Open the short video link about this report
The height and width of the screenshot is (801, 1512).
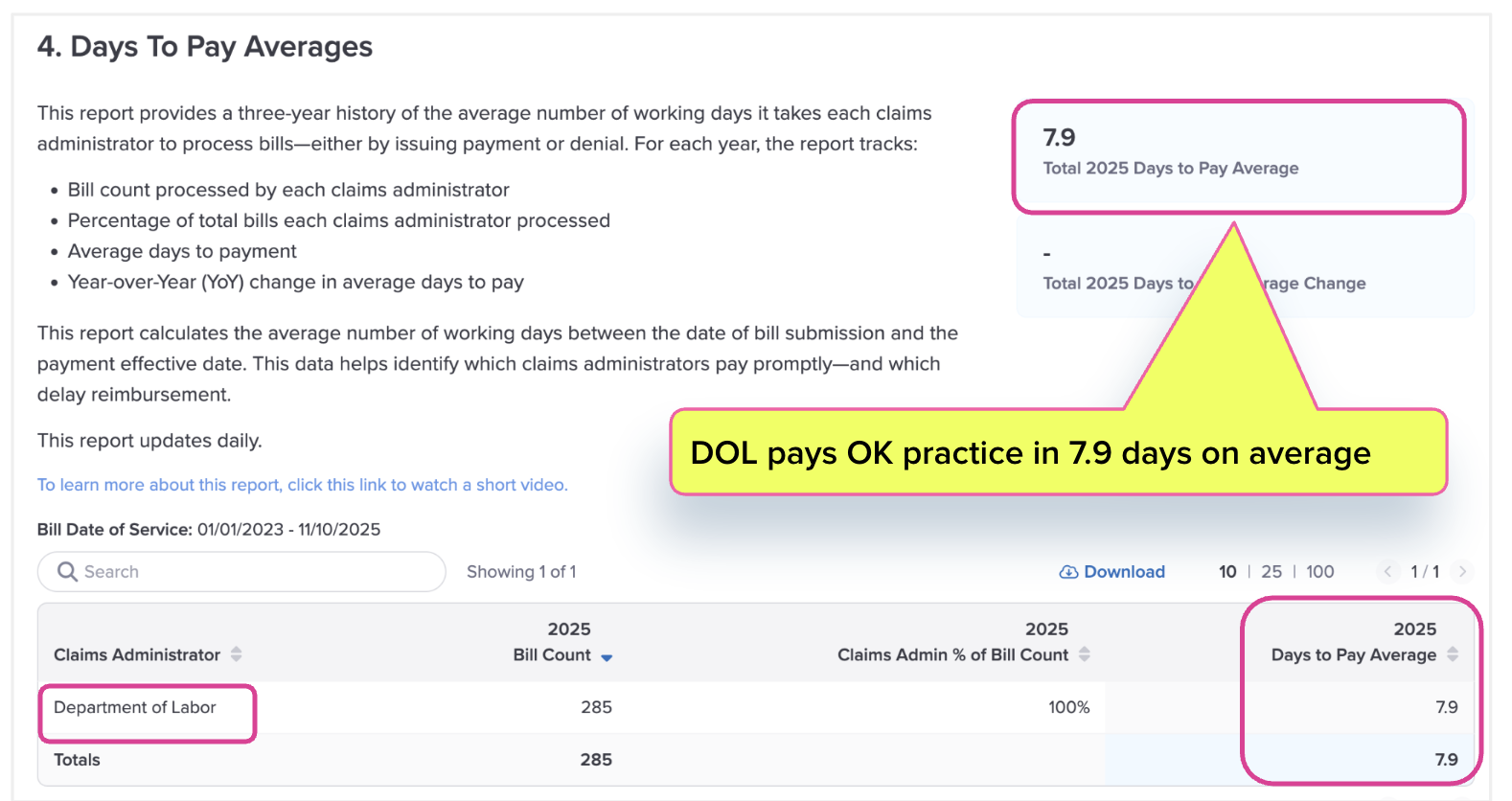point(302,485)
